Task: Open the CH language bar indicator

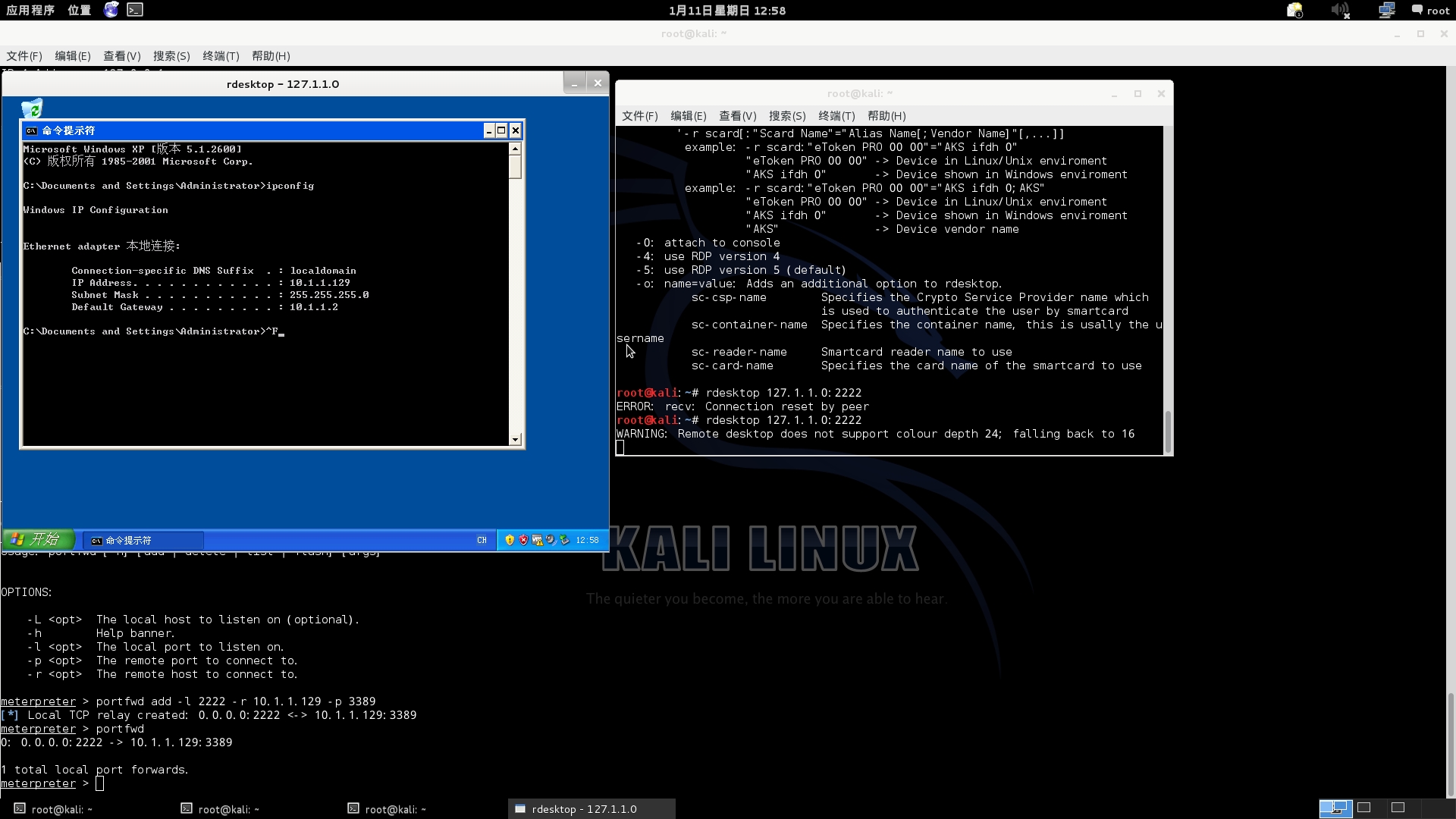Action: click(x=482, y=541)
